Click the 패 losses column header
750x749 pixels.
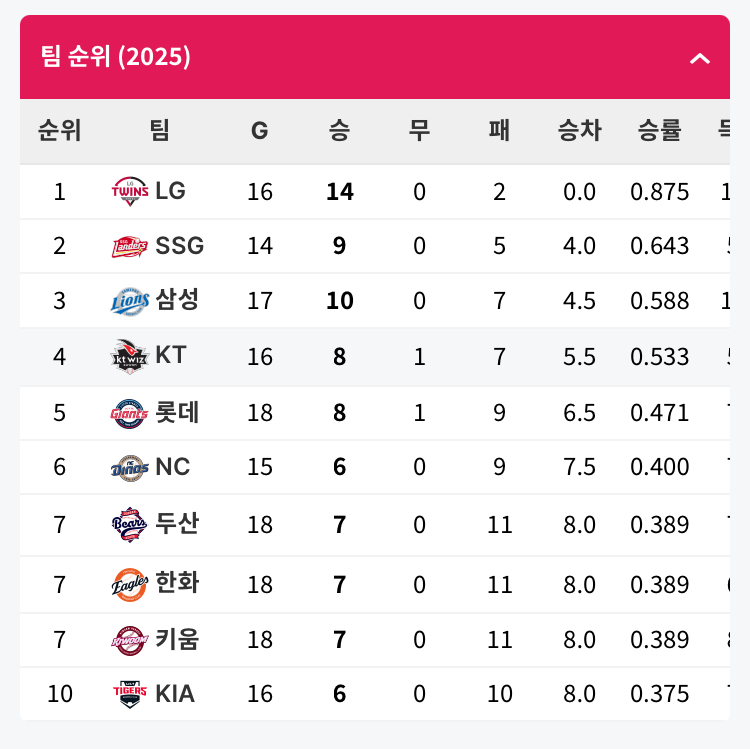499,130
